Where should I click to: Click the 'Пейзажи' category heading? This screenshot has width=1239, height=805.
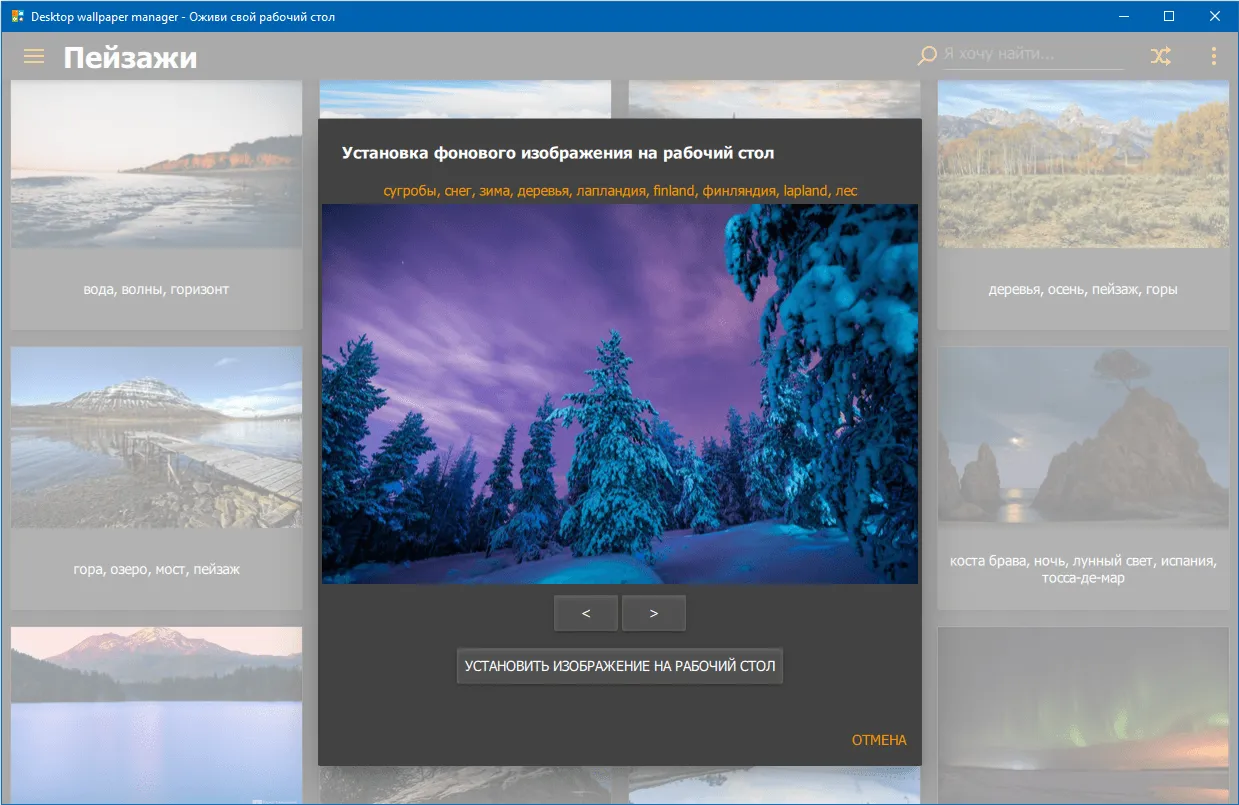(x=130, y=58)
